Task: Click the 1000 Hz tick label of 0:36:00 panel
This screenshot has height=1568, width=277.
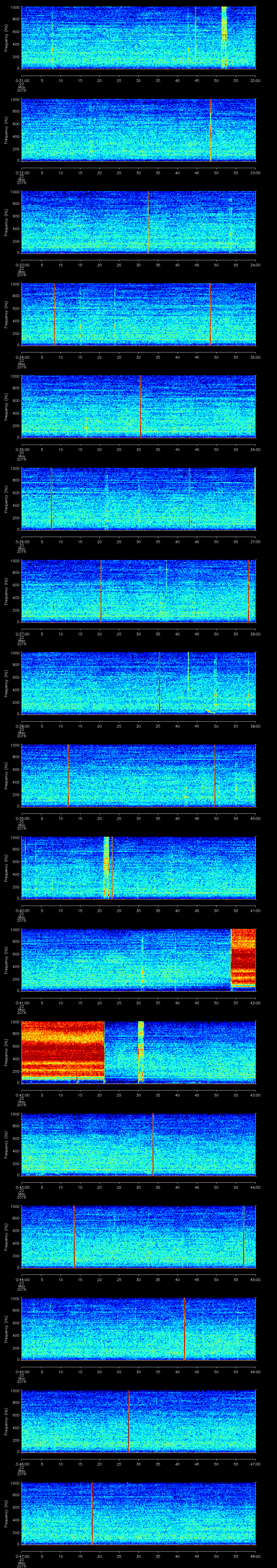Action: click(15, 469)
